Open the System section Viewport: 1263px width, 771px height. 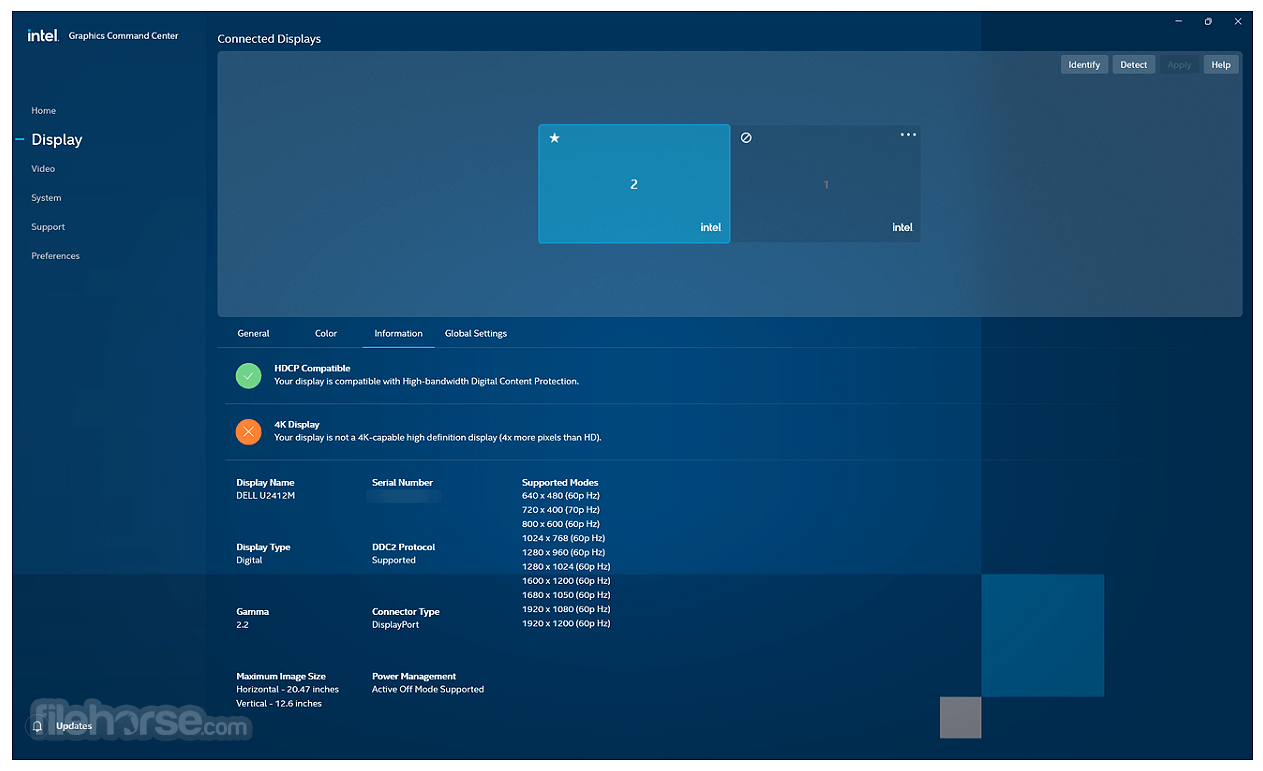click(x=46, y=198)
